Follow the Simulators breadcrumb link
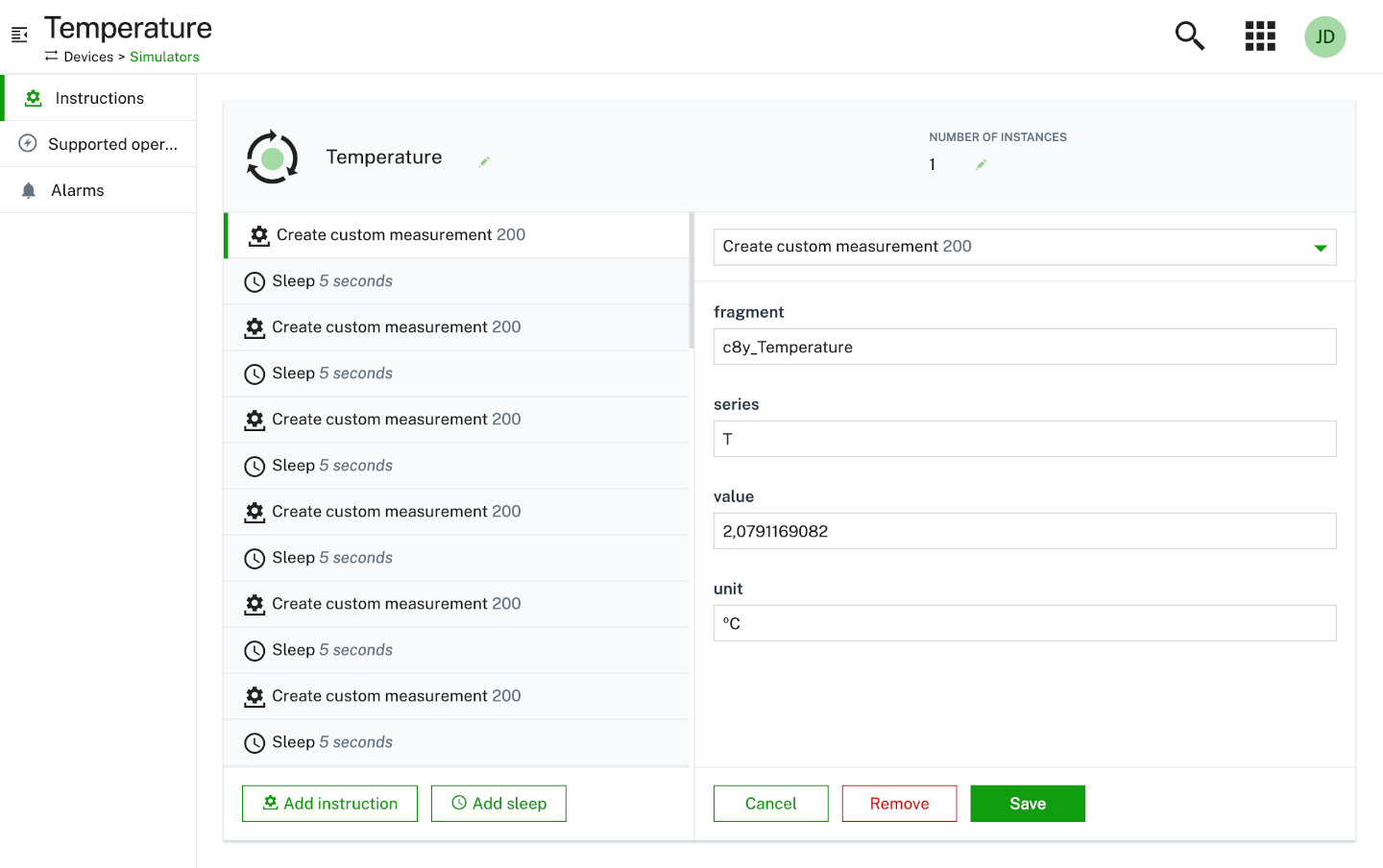The image size is (1383, 868). tap(164, 57)
